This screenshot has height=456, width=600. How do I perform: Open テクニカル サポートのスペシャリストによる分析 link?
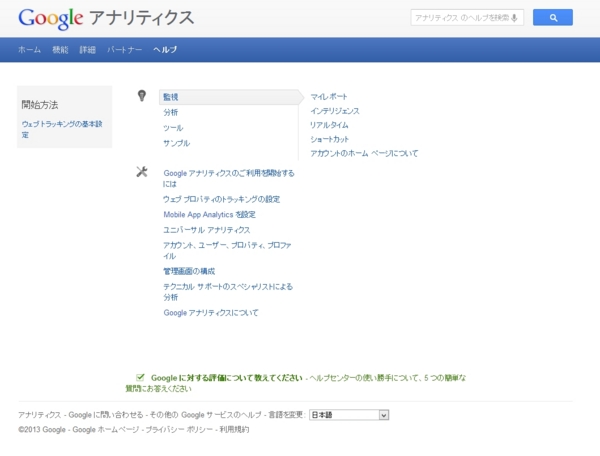[228, 292]
